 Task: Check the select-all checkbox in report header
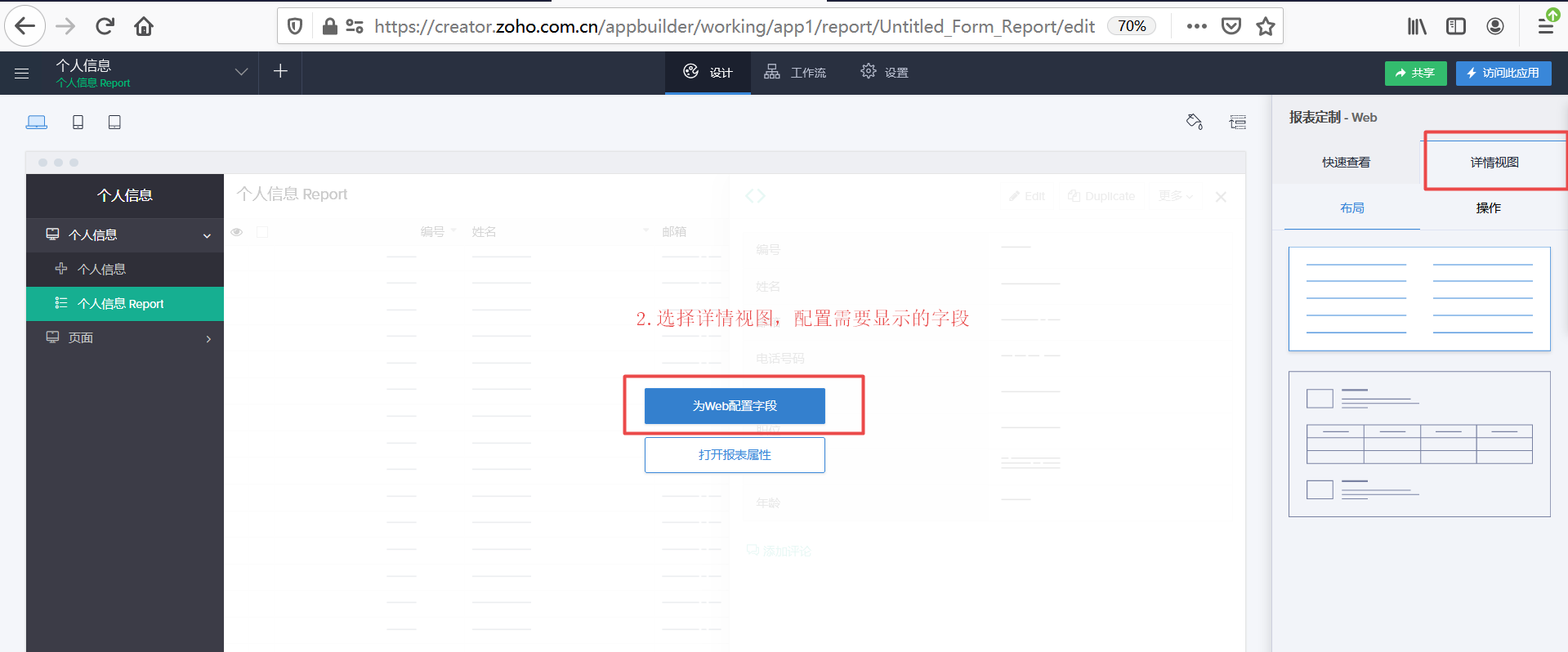262,232
